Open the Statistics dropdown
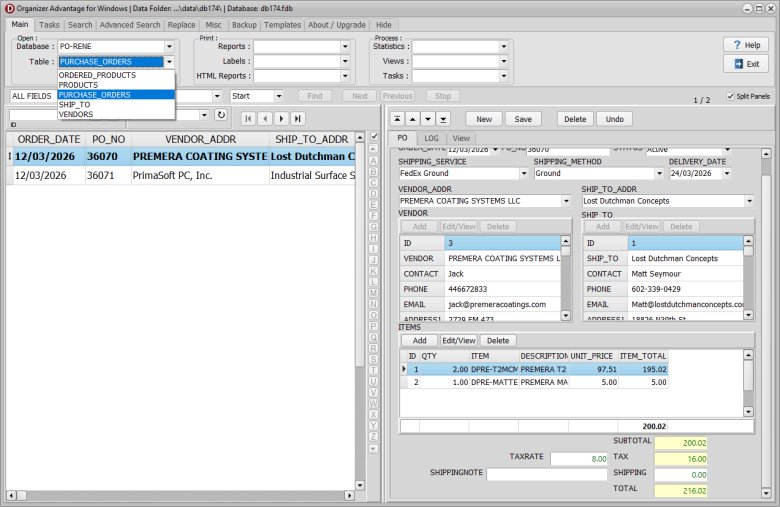The image size is (780, 507). [503, 47]
